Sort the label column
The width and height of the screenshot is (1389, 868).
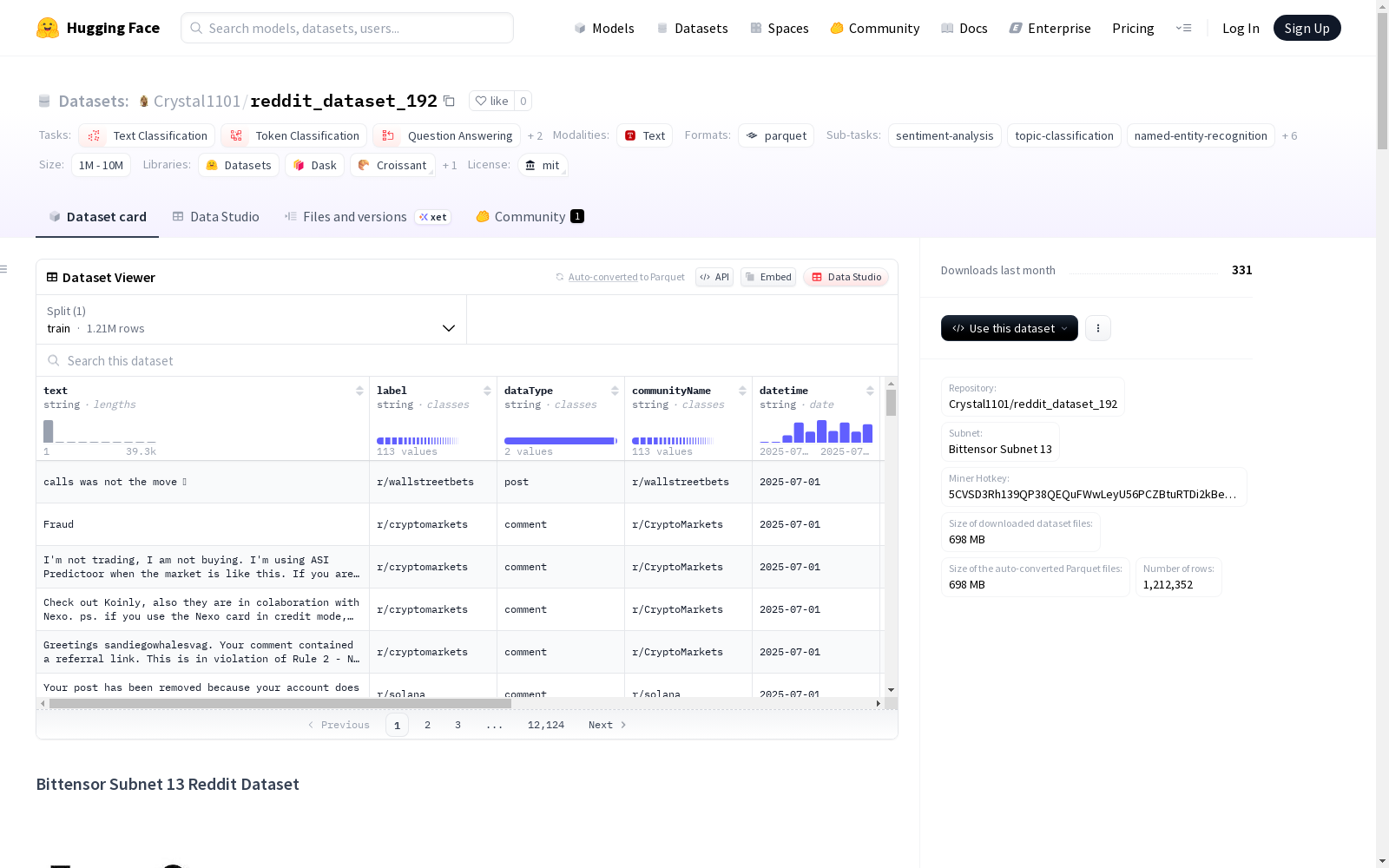[487, 391]
